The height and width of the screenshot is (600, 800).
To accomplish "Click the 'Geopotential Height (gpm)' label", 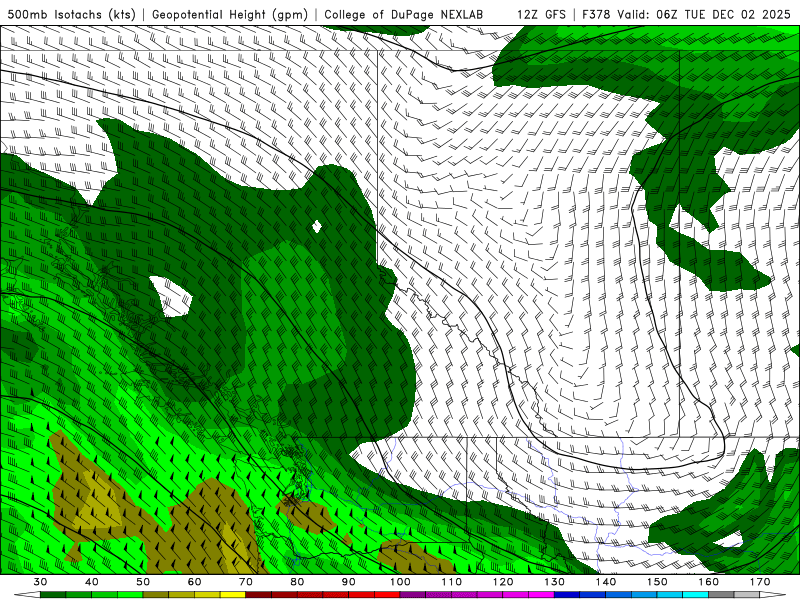I will coord(230,14).
